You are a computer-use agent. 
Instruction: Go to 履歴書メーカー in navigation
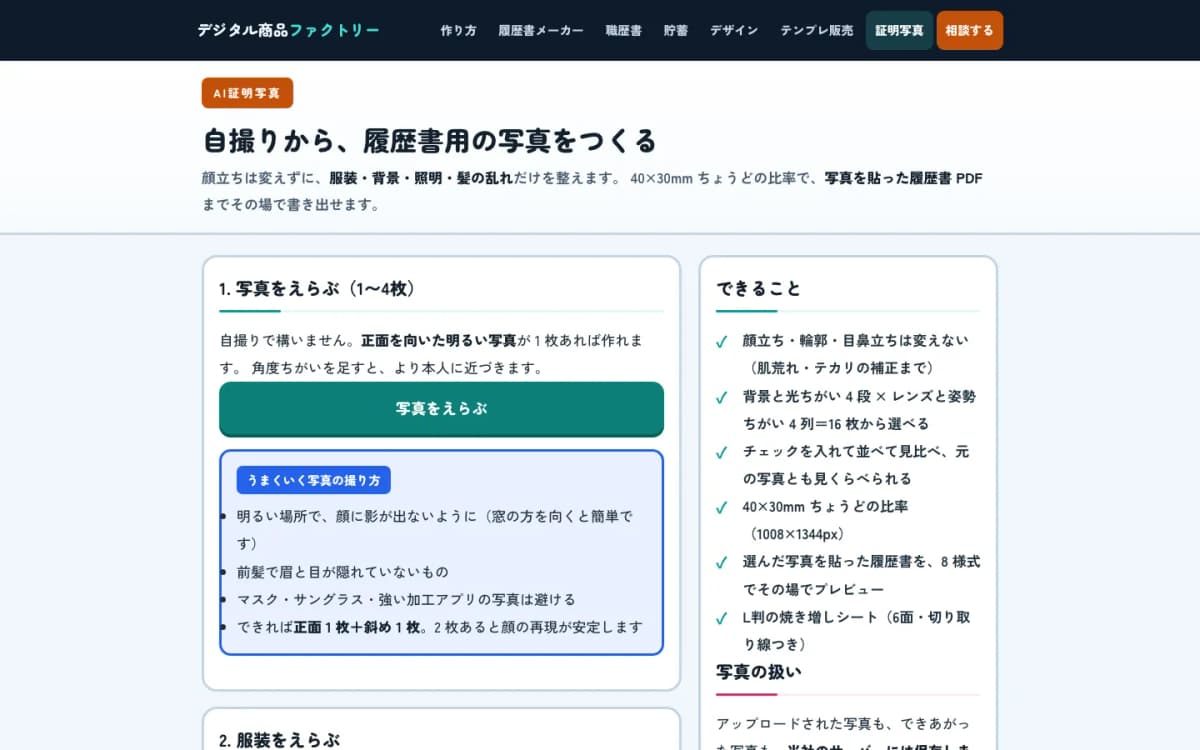tap(541, 31)
